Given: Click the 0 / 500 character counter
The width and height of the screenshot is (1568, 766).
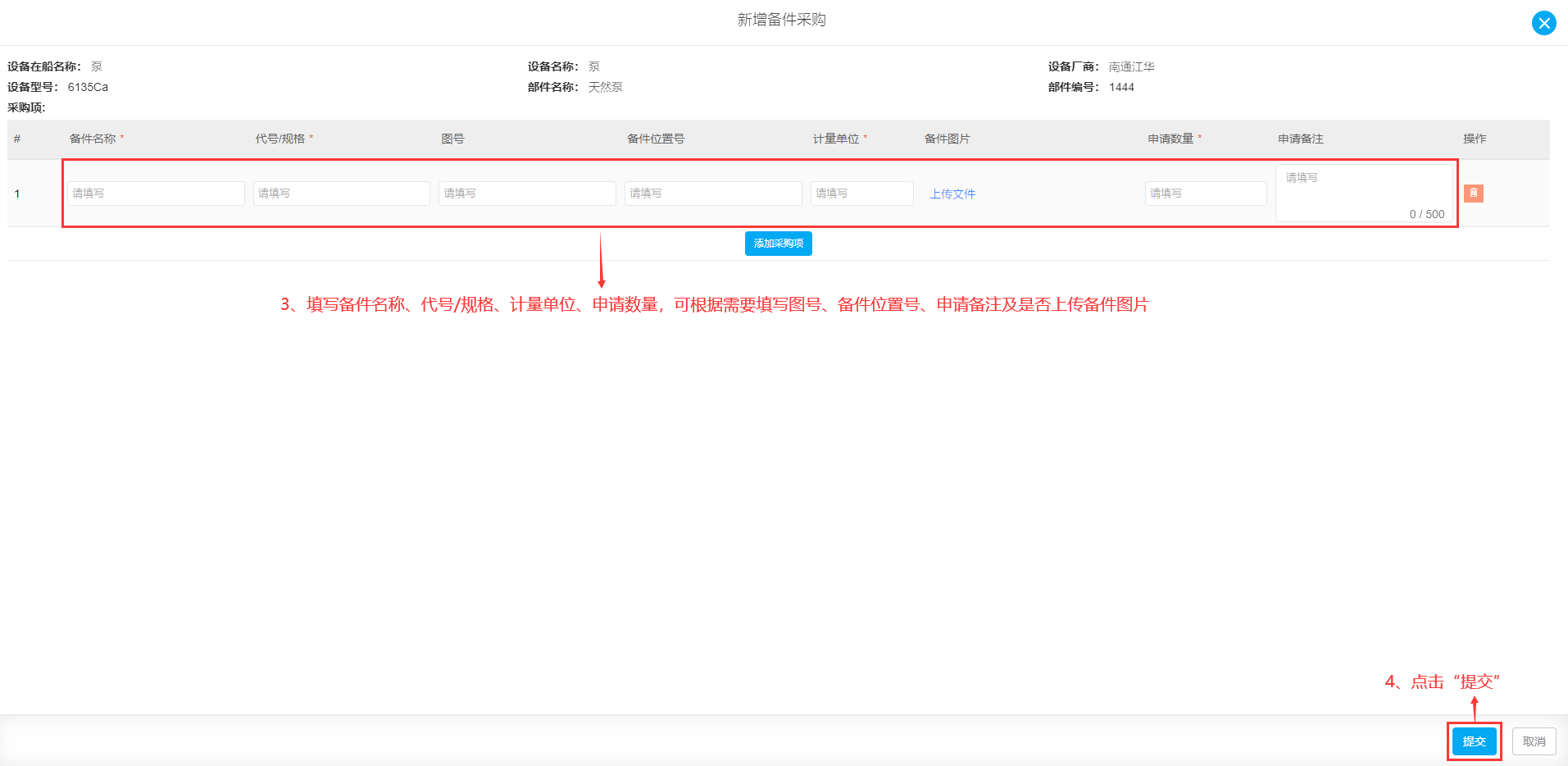Looking at the screenshot, I should coord(1426,214).
